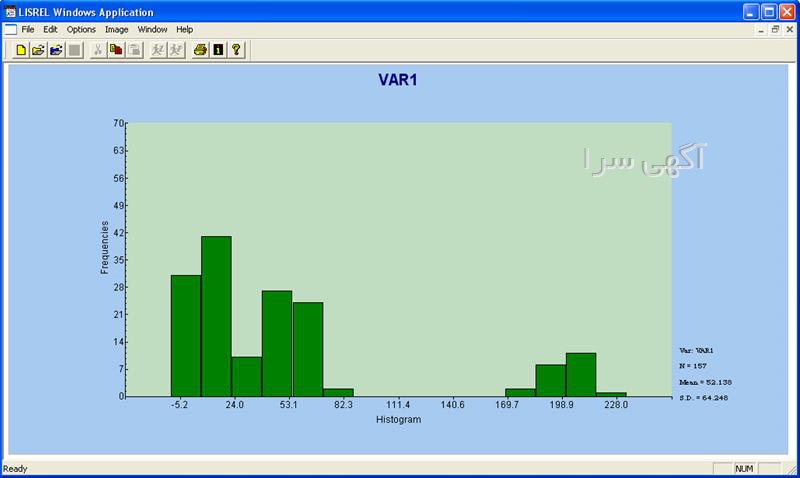The height and width of the screenshot is (478, 800).
Task: Click the NUM status bar indicator
Action: click(x=744, y=468)
